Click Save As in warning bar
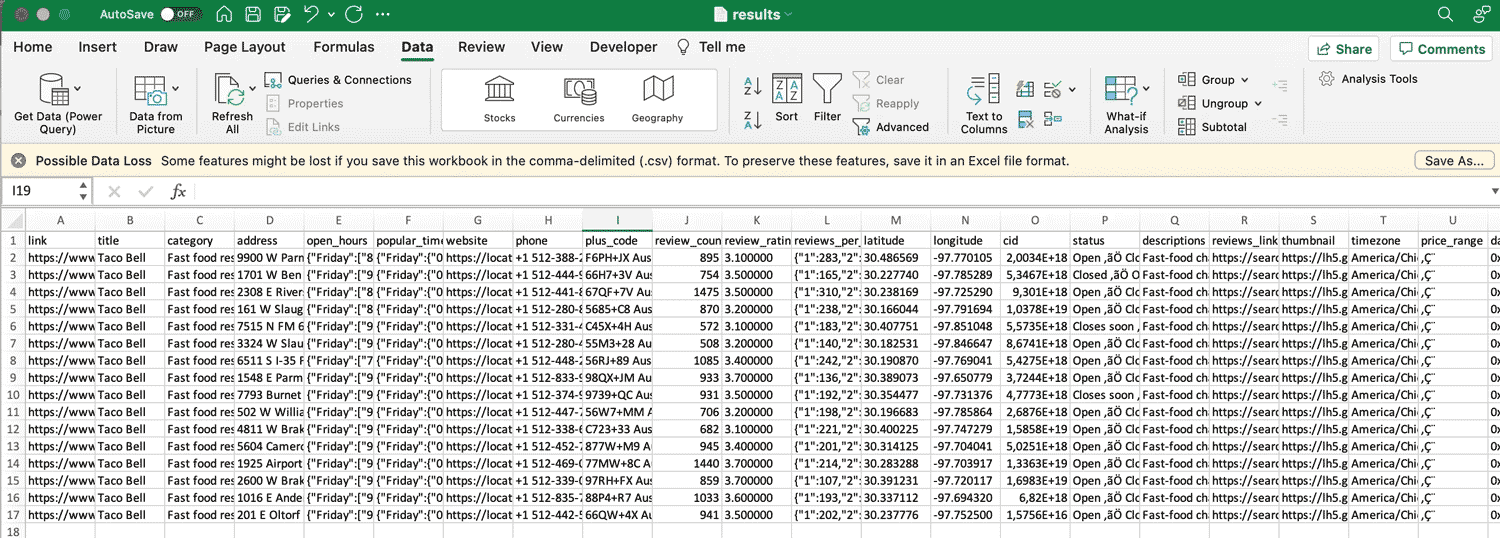The height and width of the screenshot is (538, 1500). coord(1455,160)
